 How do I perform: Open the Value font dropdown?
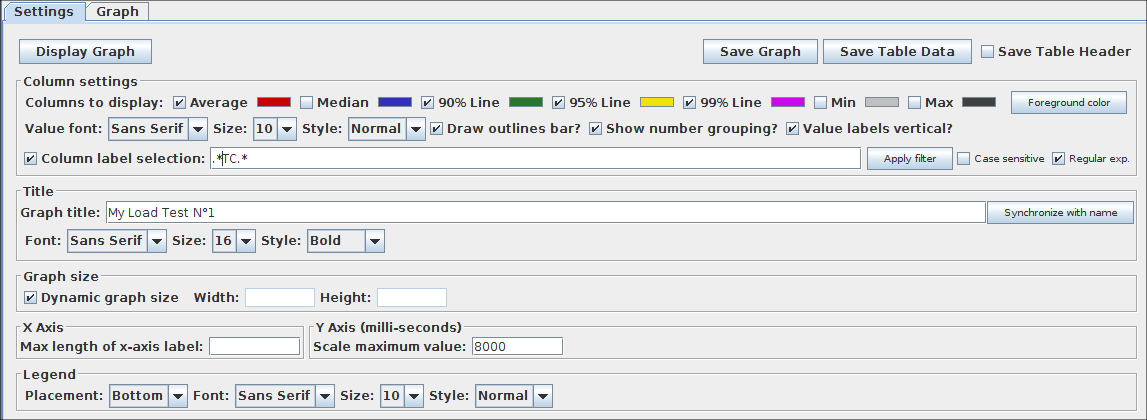(157, 129)
